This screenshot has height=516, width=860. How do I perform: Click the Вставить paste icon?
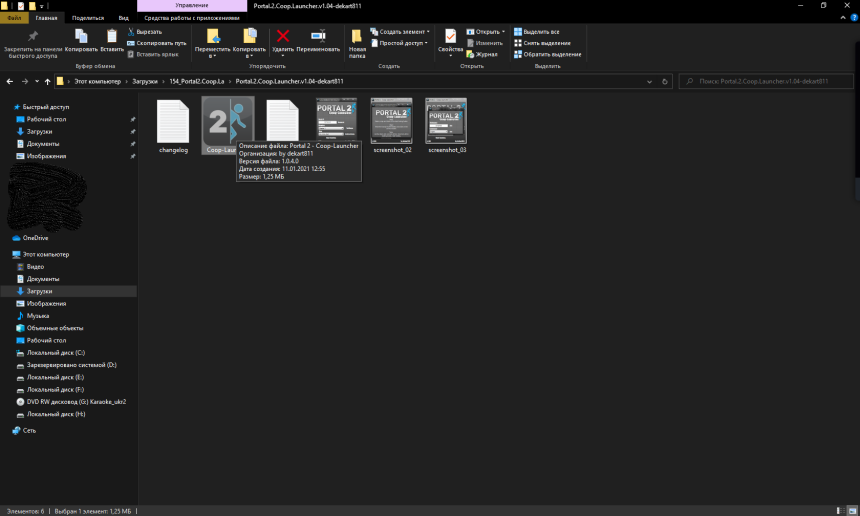pyautogui.click(x=112, y=41)
